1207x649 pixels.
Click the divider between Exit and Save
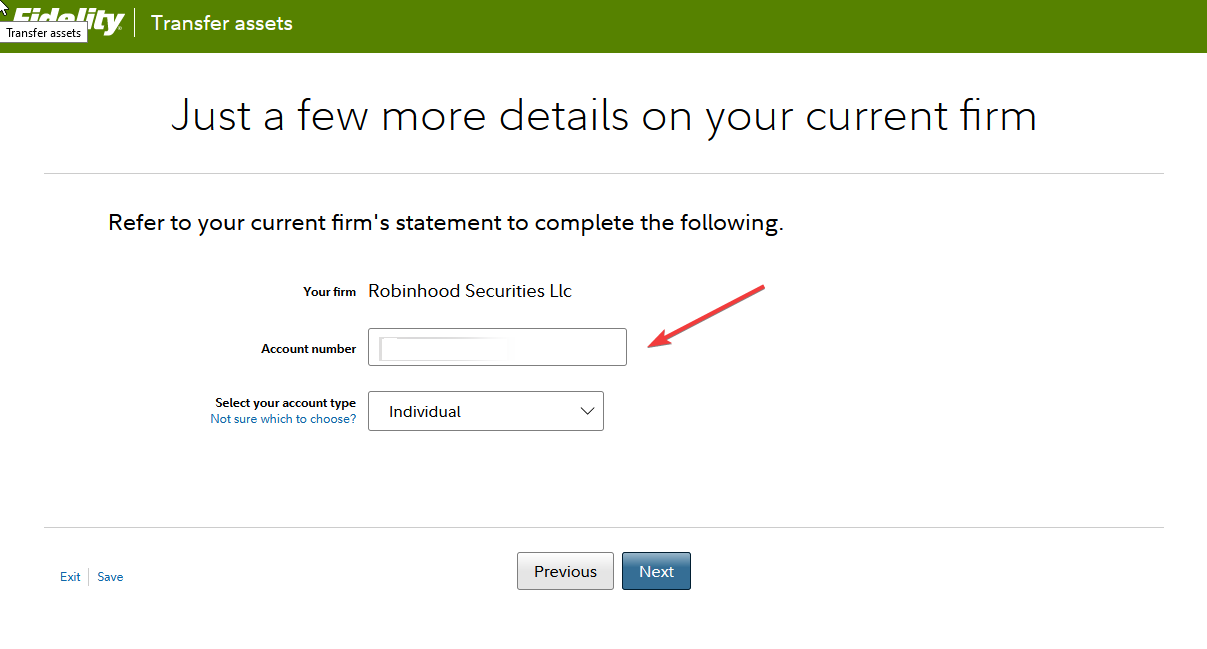coord(89,577)
